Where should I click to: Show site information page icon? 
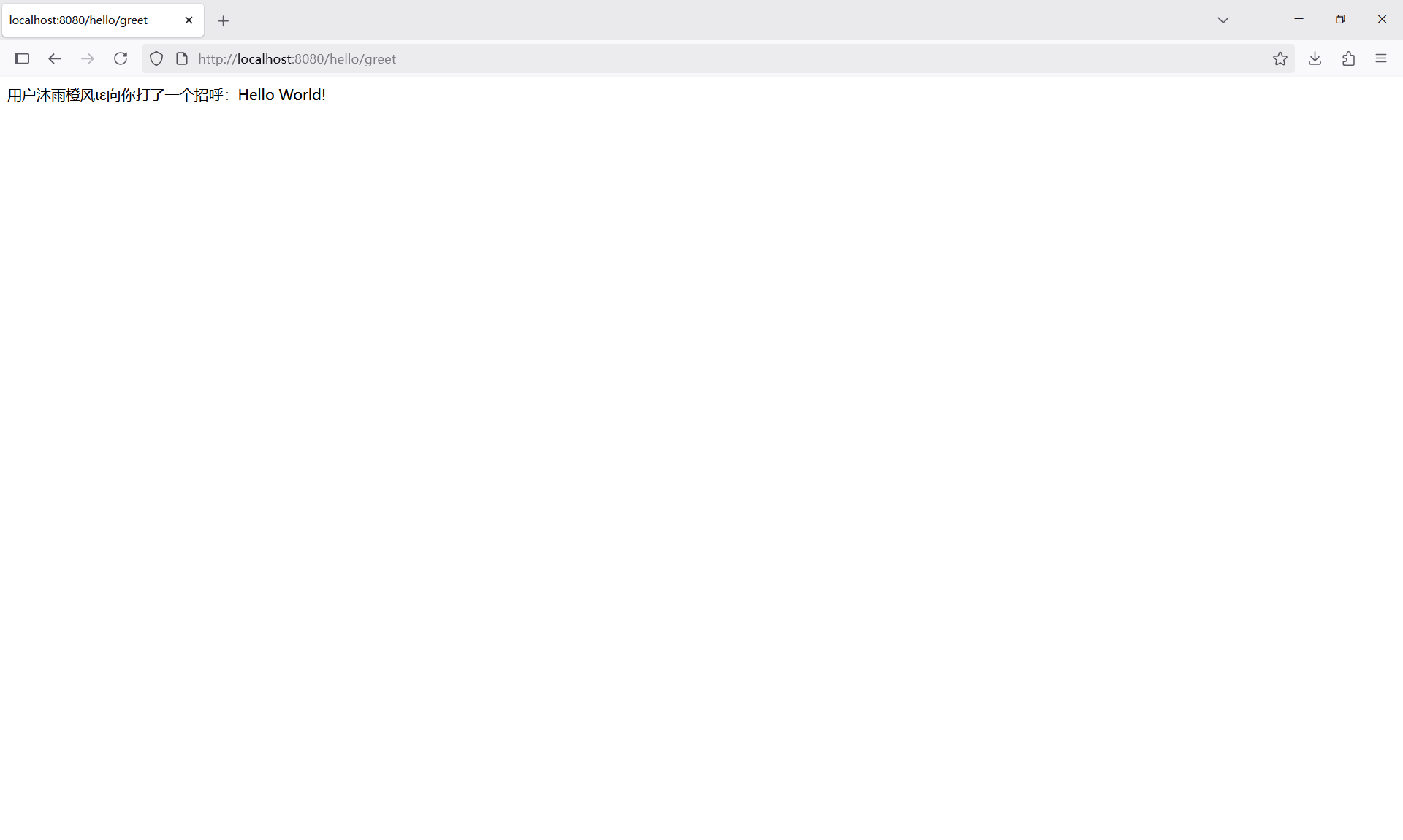tap(182, 58)
